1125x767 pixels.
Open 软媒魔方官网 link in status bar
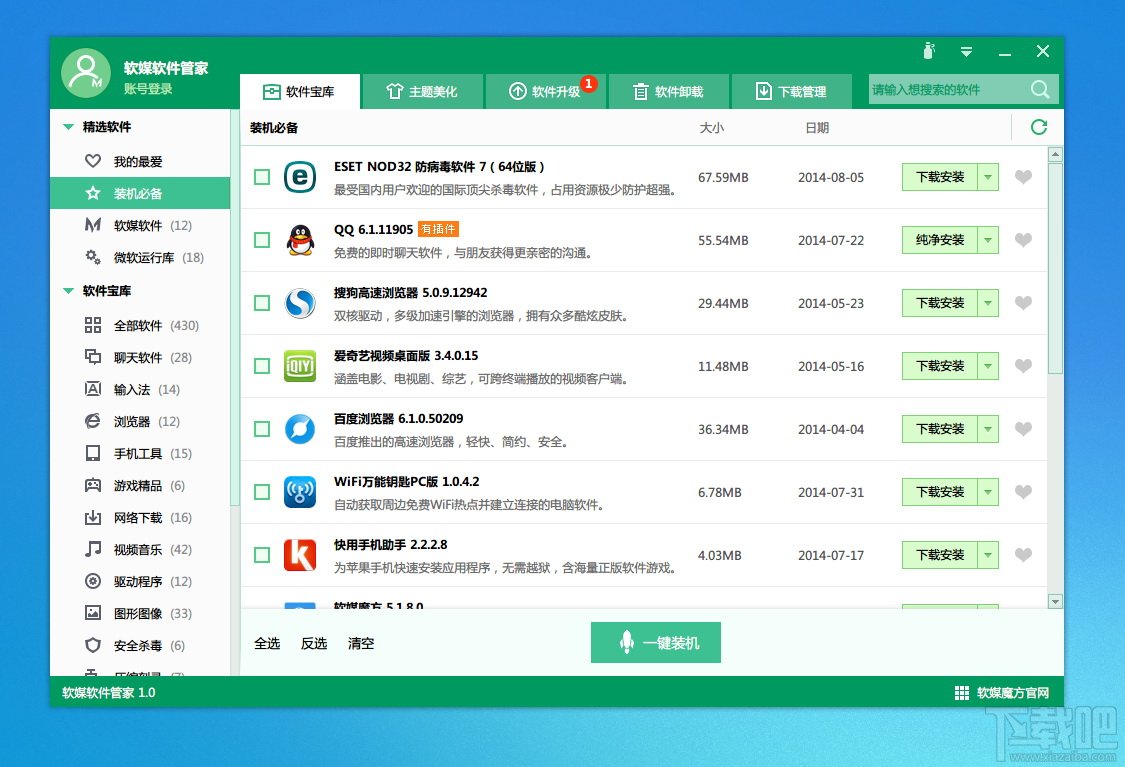(x=1002, y=693)
